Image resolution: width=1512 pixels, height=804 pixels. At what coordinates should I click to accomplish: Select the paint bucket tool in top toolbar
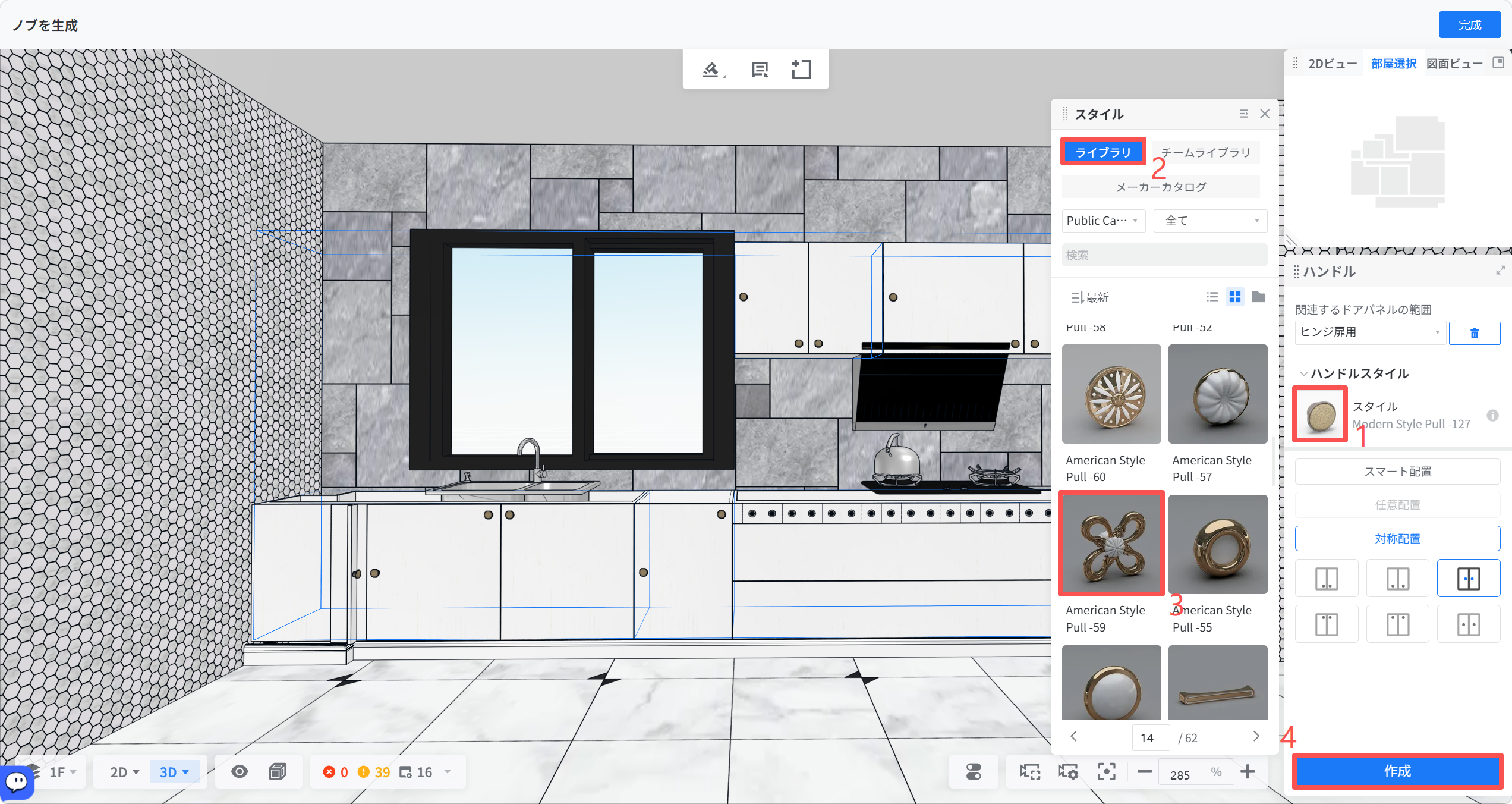(711, 70)
